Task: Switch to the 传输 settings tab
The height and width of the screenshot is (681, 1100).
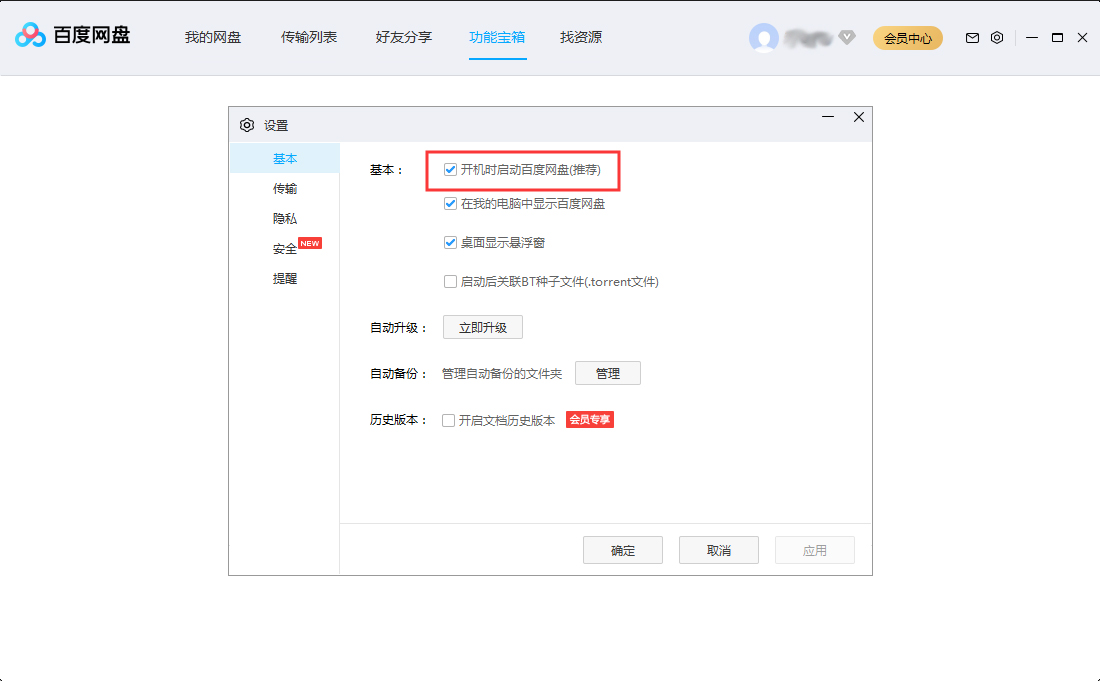Action: 285,188
